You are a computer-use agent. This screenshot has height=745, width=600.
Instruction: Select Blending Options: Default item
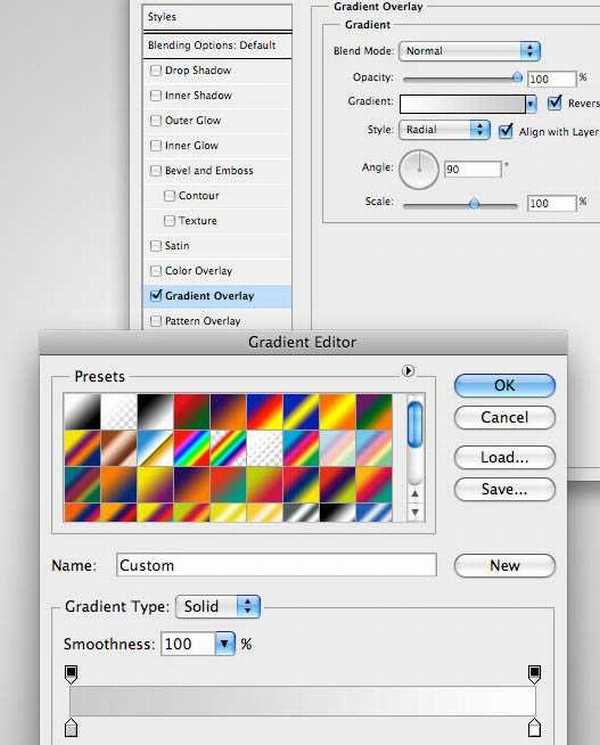point(211,46)
